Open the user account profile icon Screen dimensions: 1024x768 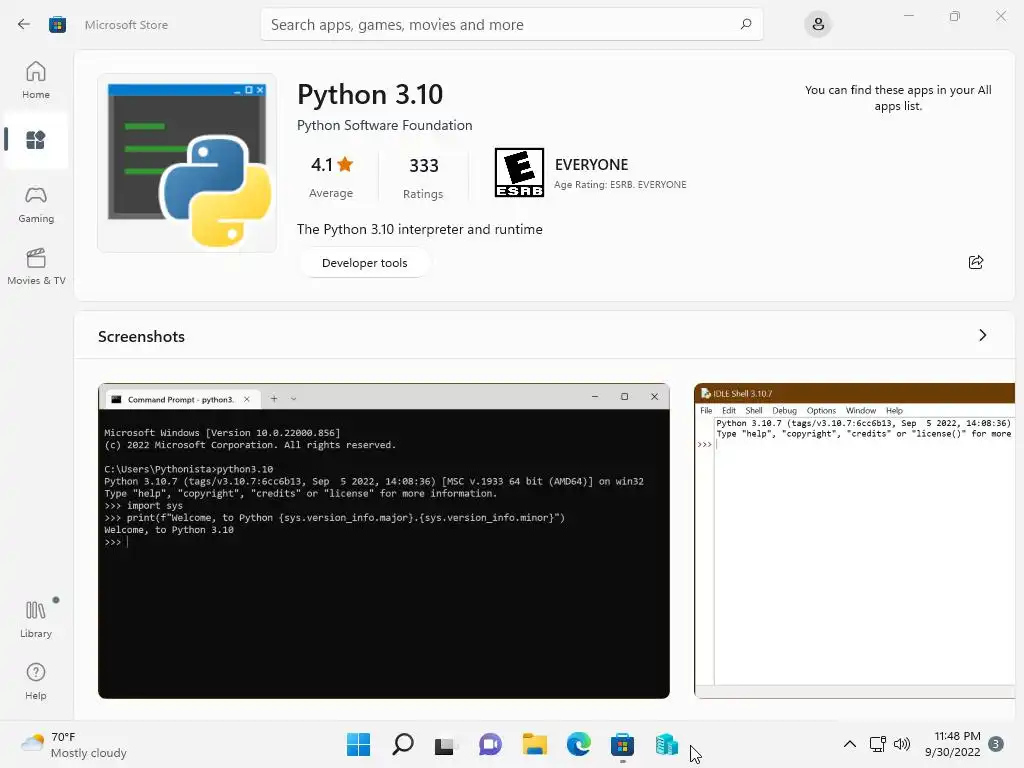[x=818, y=24]
